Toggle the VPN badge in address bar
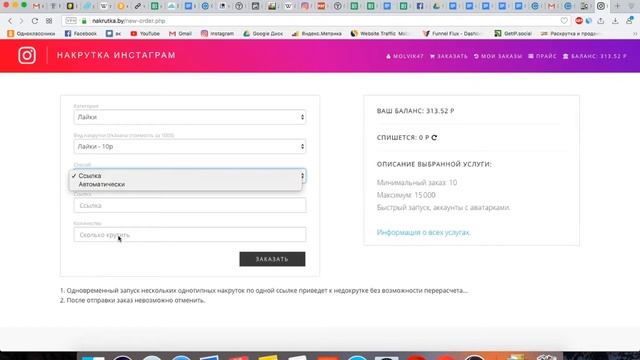Image resolution: width=640 pixels, height=360 pixels. 71,20
